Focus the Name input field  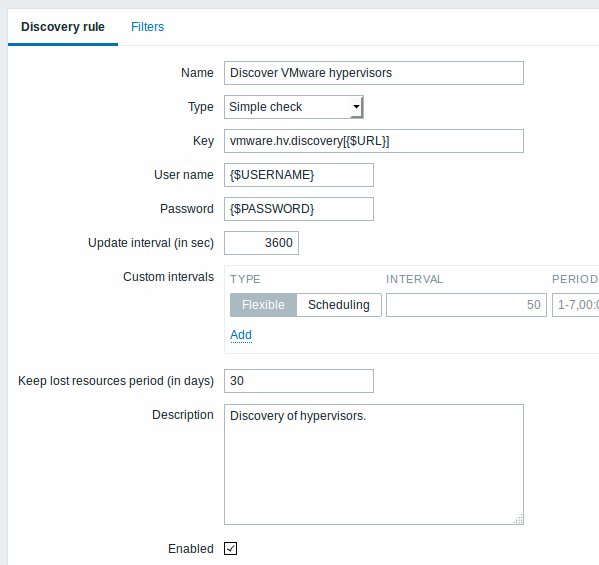click(x=374, y=73)
